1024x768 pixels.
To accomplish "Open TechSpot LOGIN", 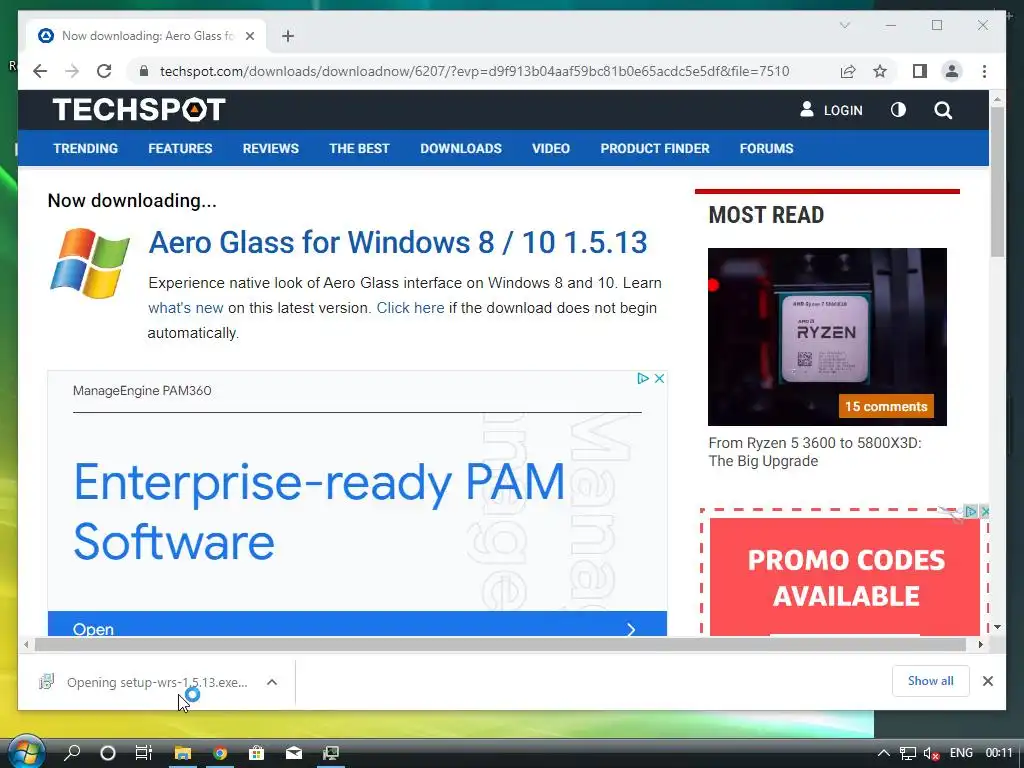I will click(831, 110).
